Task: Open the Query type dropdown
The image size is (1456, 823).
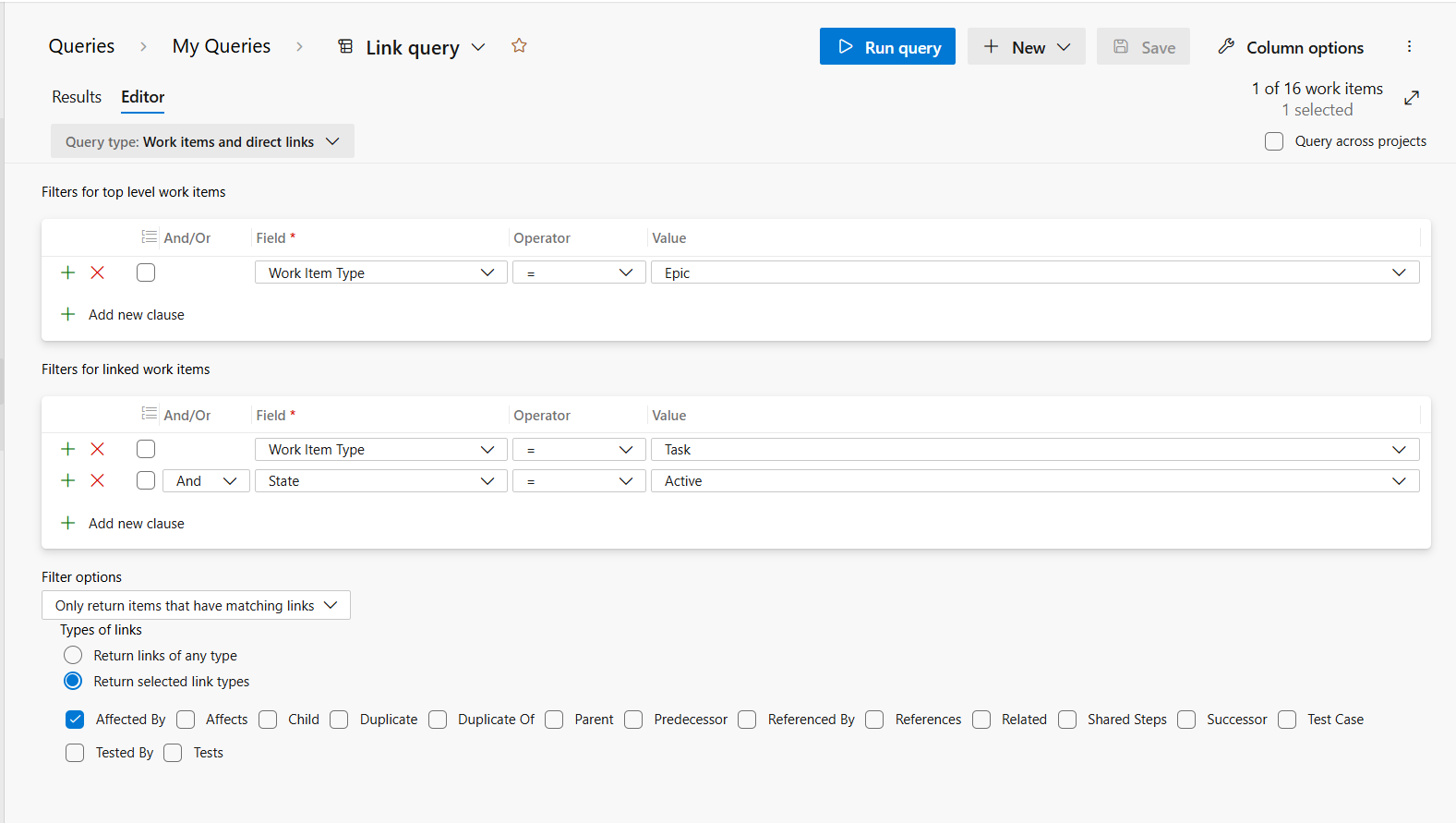Action: point(202,141)
